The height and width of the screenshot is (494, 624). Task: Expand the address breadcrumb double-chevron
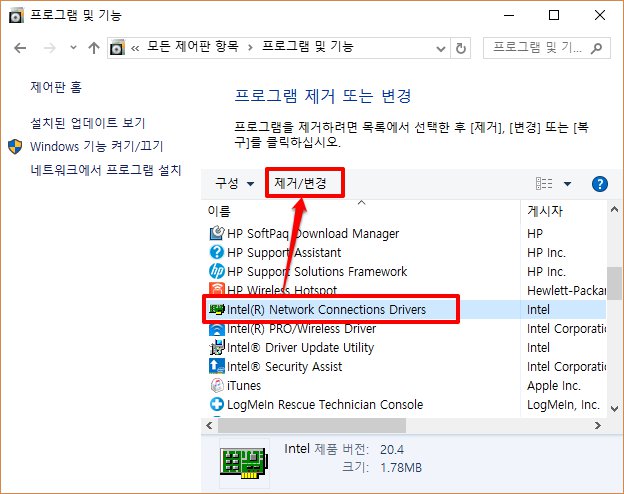pos(135,49)
